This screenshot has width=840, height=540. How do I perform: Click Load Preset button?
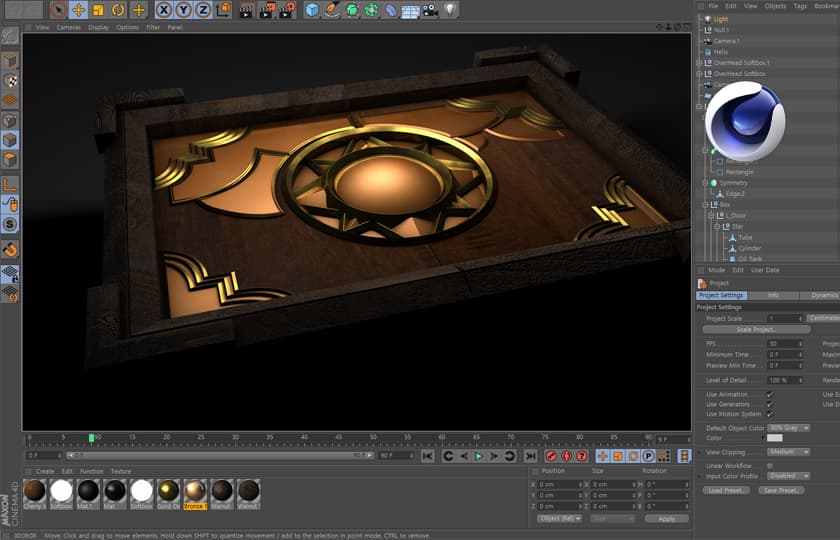[726, 490]
